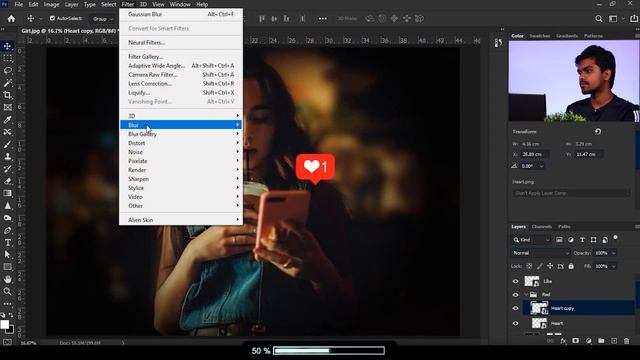Select the Move tool in the toolbar
The height and width of the screenshot is (360, 640).
[x=7, y=46]
